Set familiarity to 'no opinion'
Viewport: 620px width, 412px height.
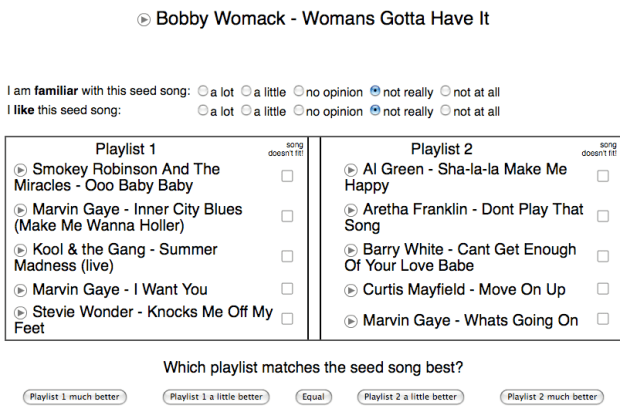pos(299,91)
